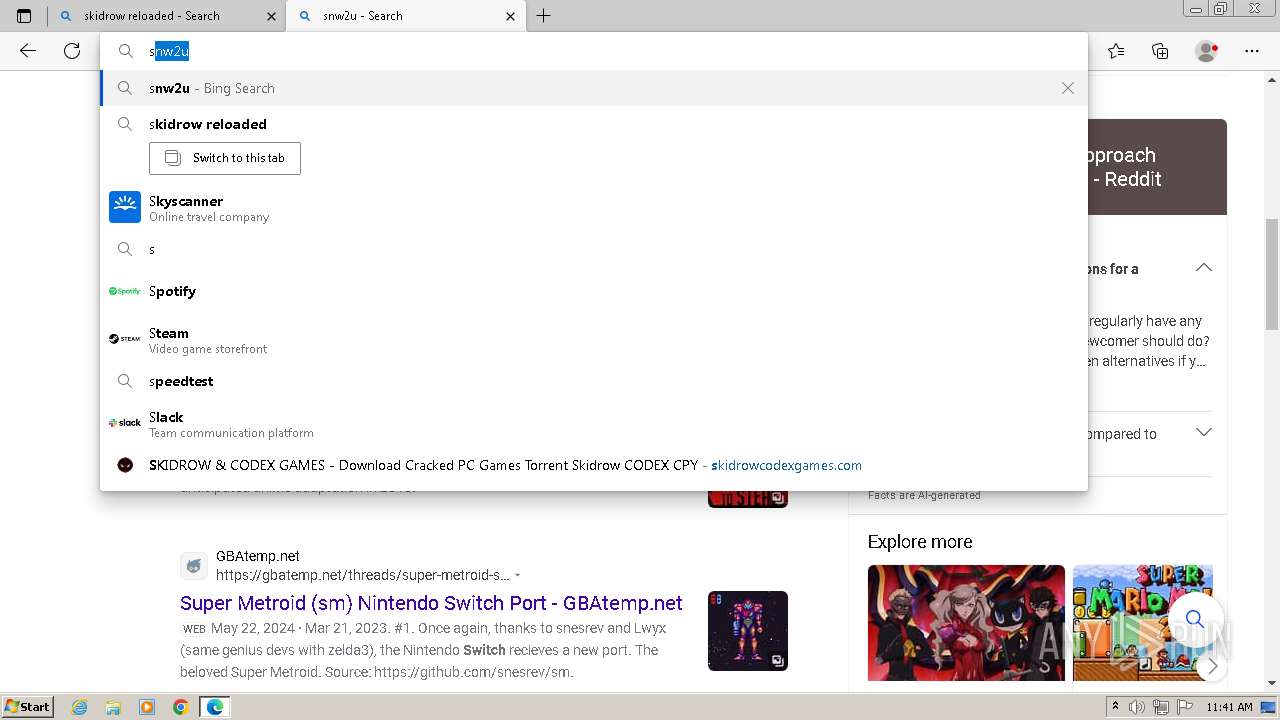Open the Persona characters Explore more image

pos(966,623)
